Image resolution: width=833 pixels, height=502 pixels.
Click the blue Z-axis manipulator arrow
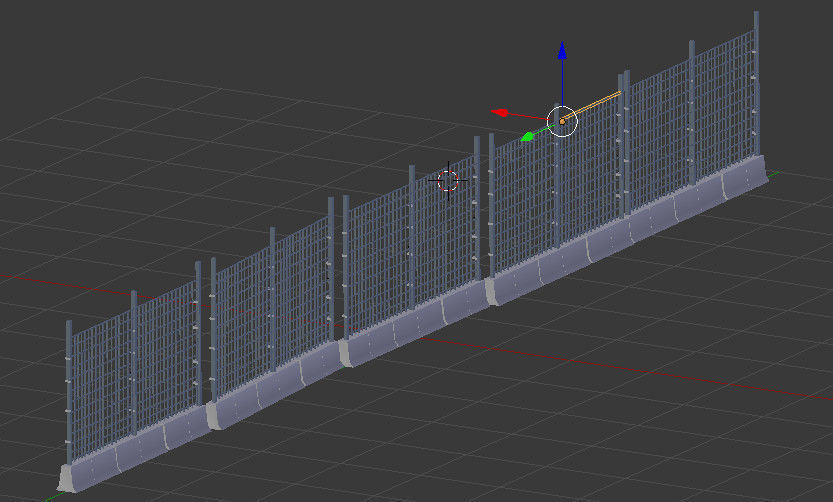click(x=562, y=50)
